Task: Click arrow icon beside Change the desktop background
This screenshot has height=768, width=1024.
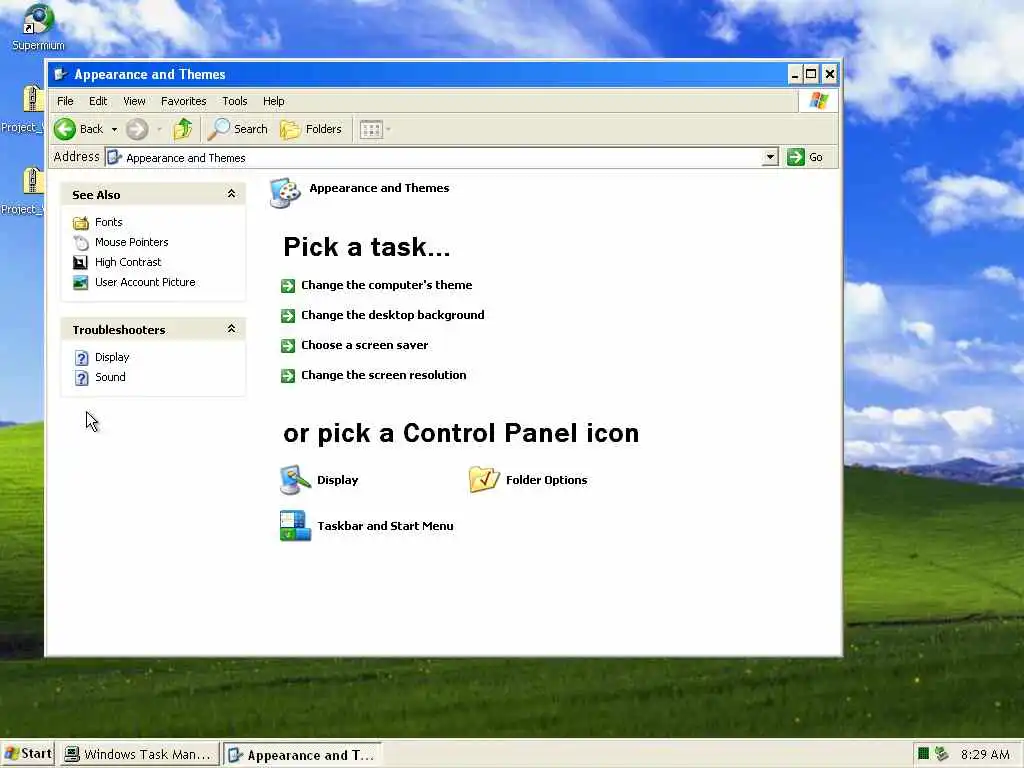Action: coord(288,315)
